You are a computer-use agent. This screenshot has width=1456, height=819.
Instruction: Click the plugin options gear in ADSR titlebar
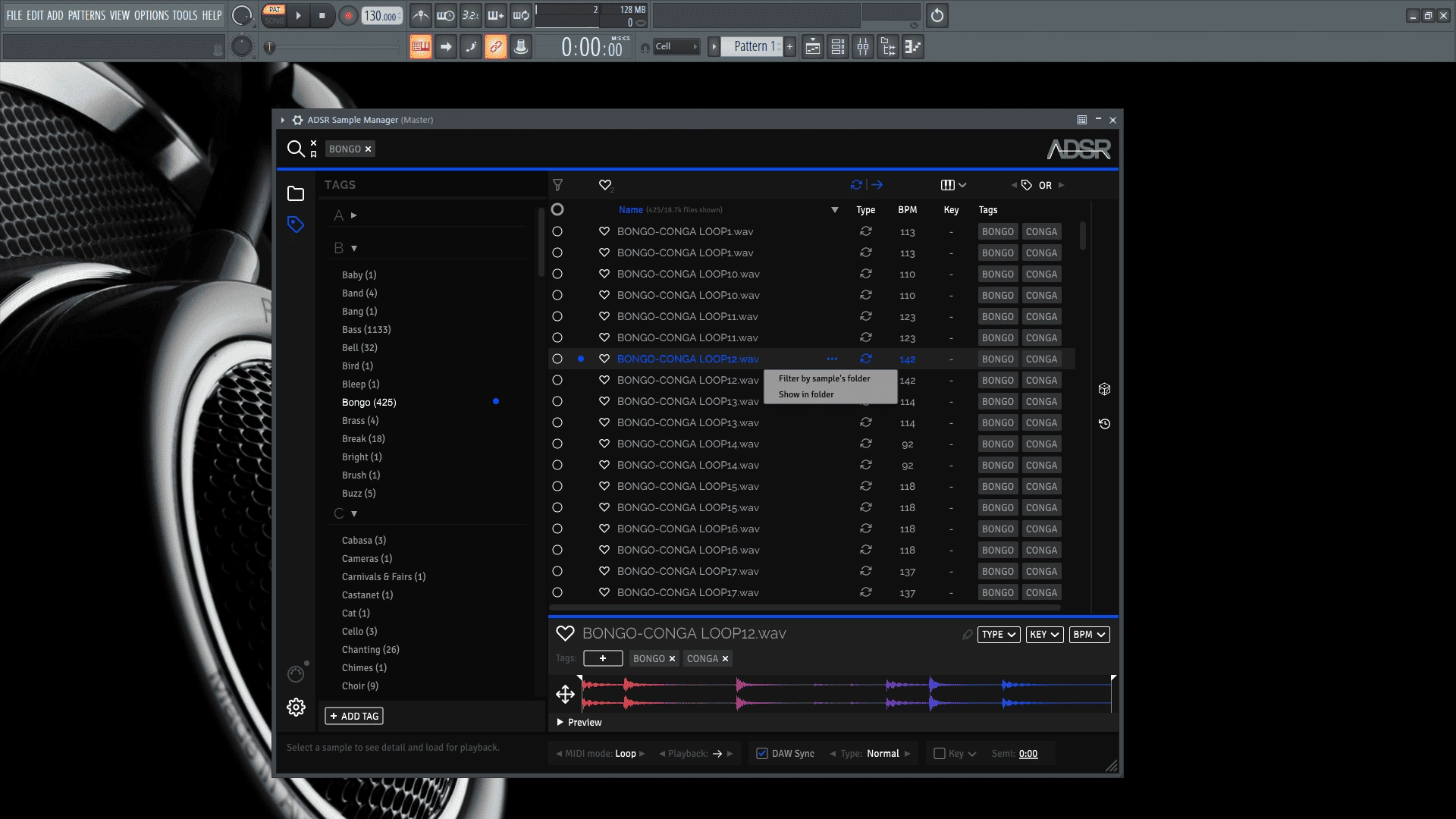(x=297, y=120)
